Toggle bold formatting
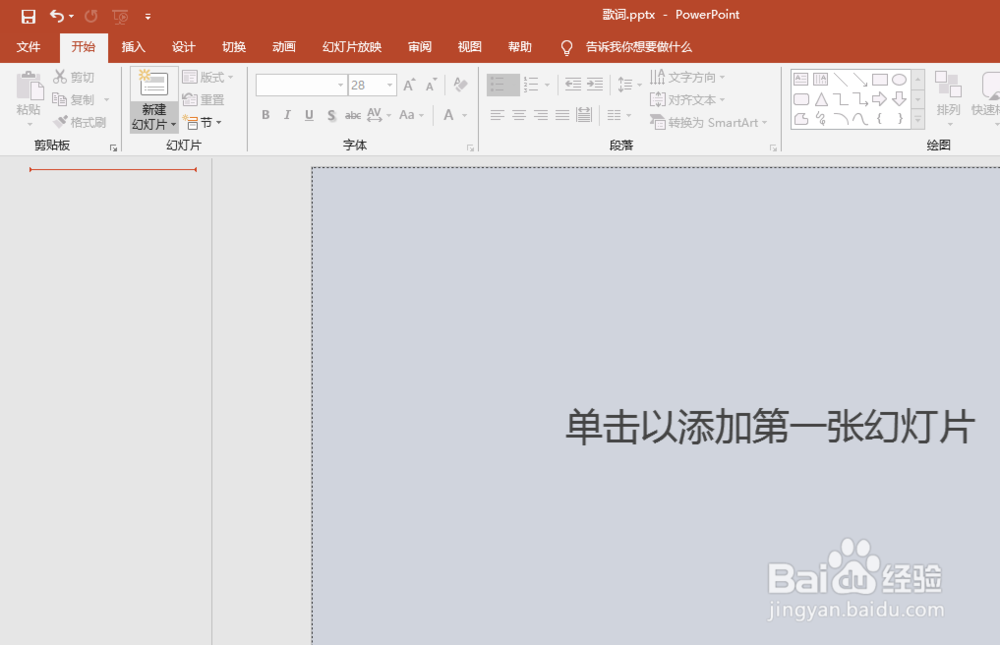 (x=266, y=115)
